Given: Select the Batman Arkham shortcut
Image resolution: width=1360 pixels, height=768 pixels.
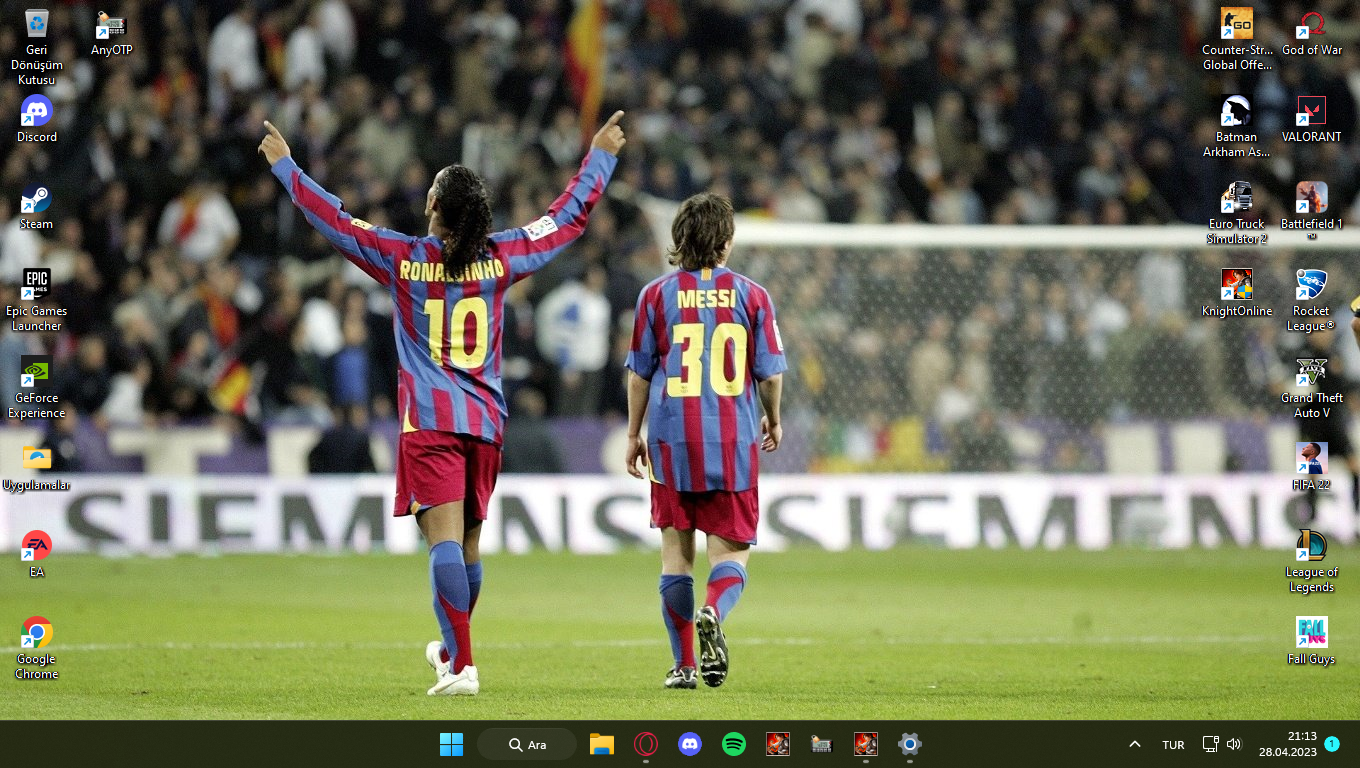Looking at the screenshot, I should [1237, 126].
